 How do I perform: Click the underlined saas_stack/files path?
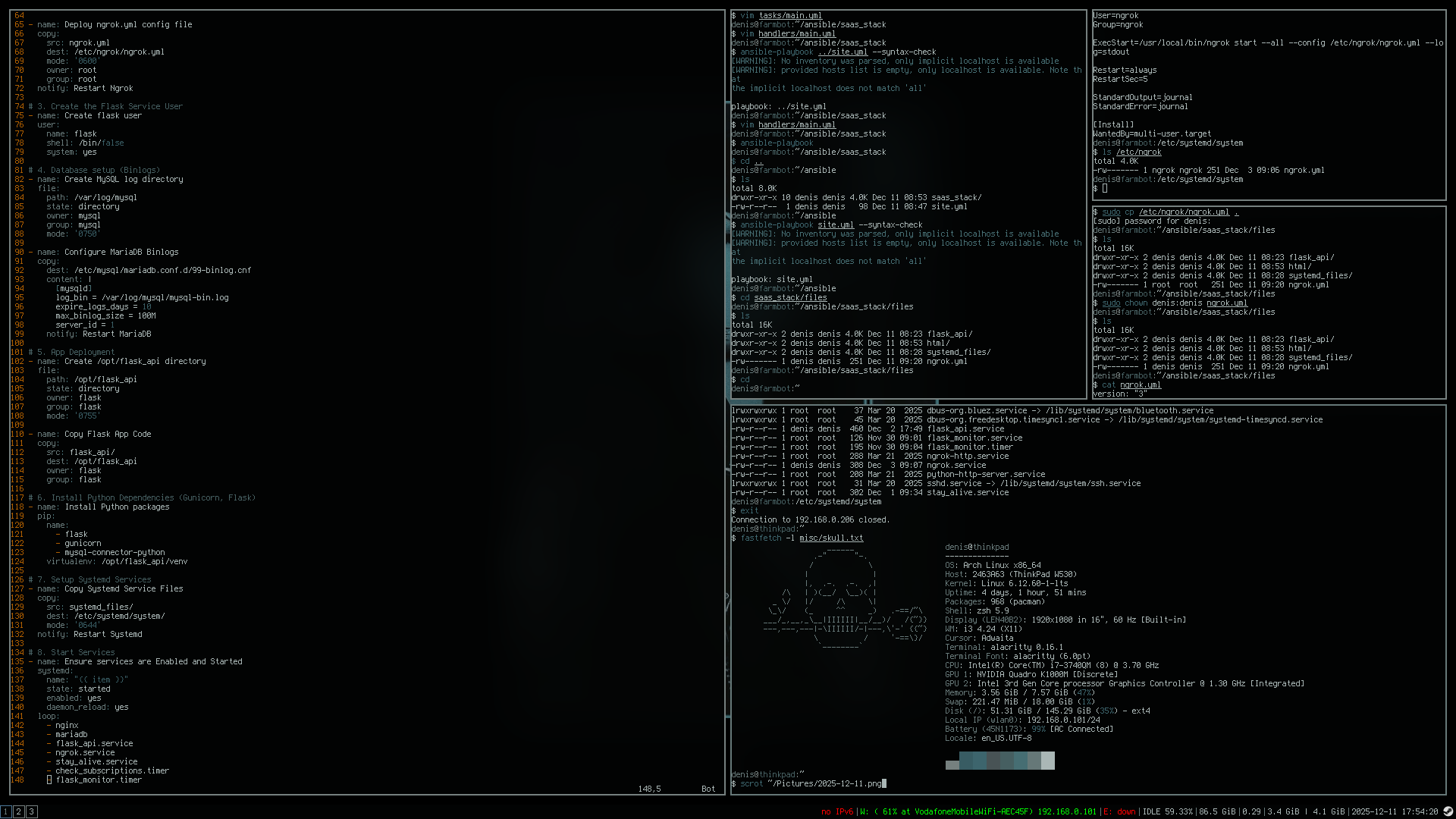(x=790, y=297)
